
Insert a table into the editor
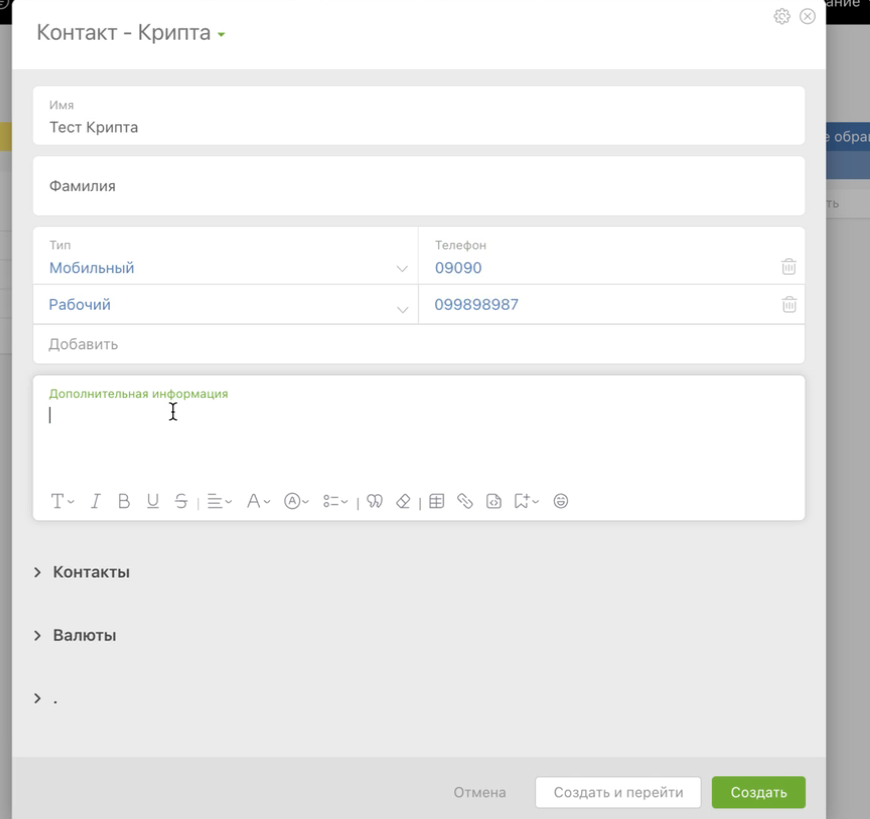pos(437,502)
